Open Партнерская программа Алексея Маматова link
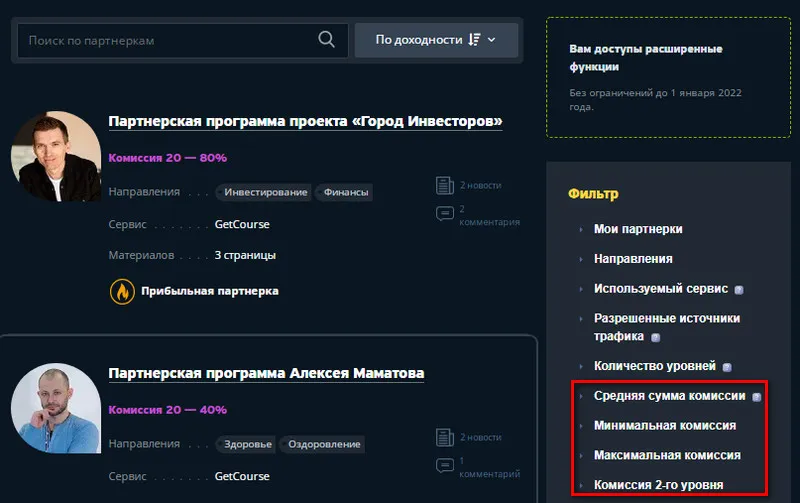This screenshot has width=800, height=503. 266,373
